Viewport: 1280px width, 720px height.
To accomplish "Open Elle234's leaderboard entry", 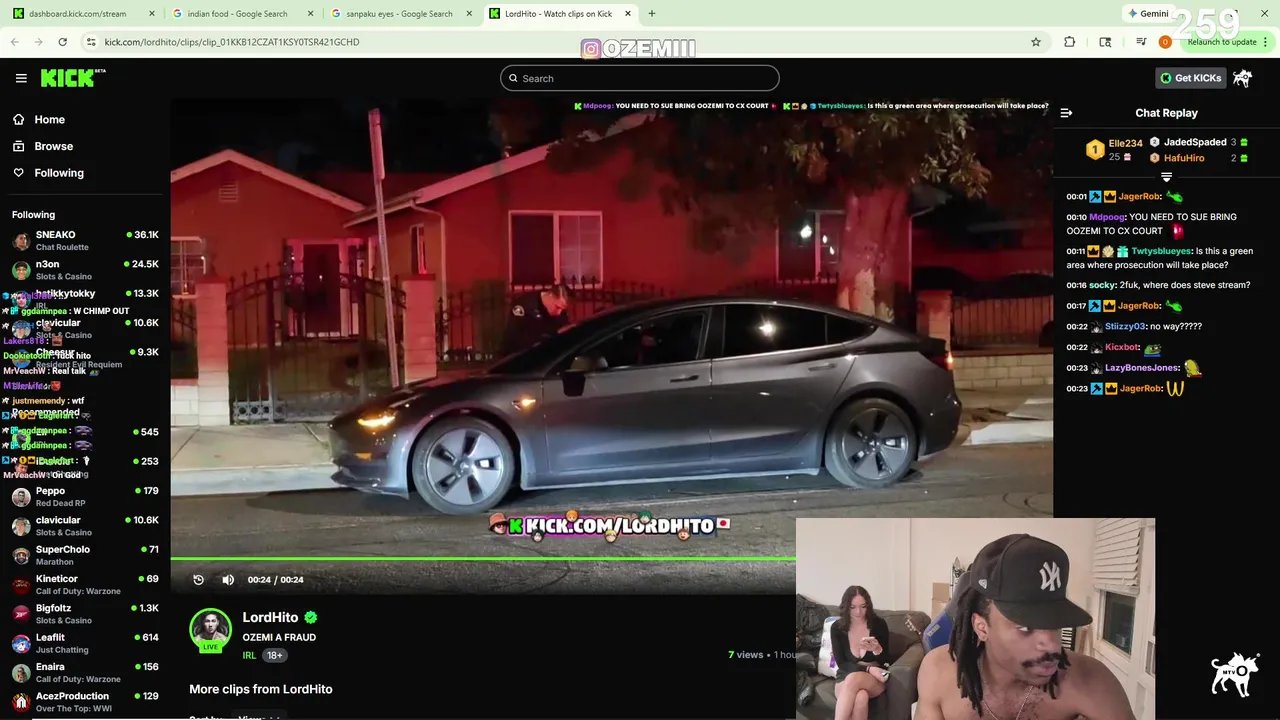I will pos(1115,150).
